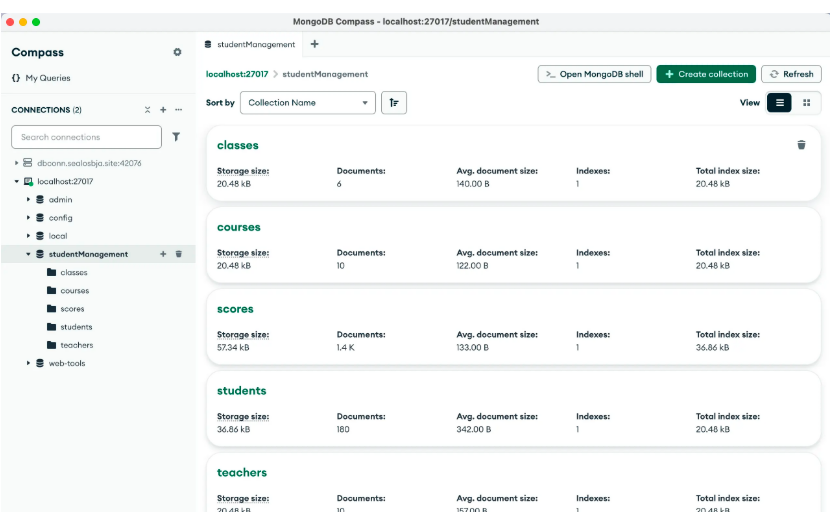Click classes Avg. document size 140.00 B

(473, 184)
